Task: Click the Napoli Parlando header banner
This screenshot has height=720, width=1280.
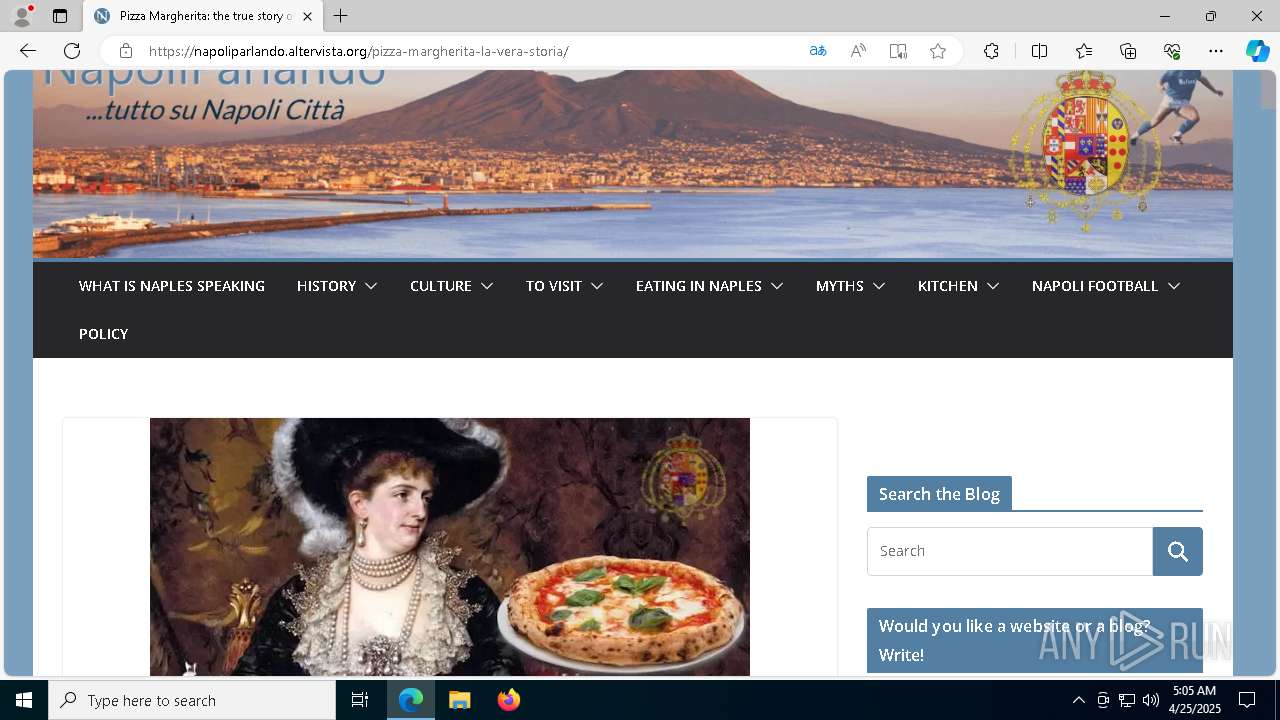Action: (x=633, y=164)
